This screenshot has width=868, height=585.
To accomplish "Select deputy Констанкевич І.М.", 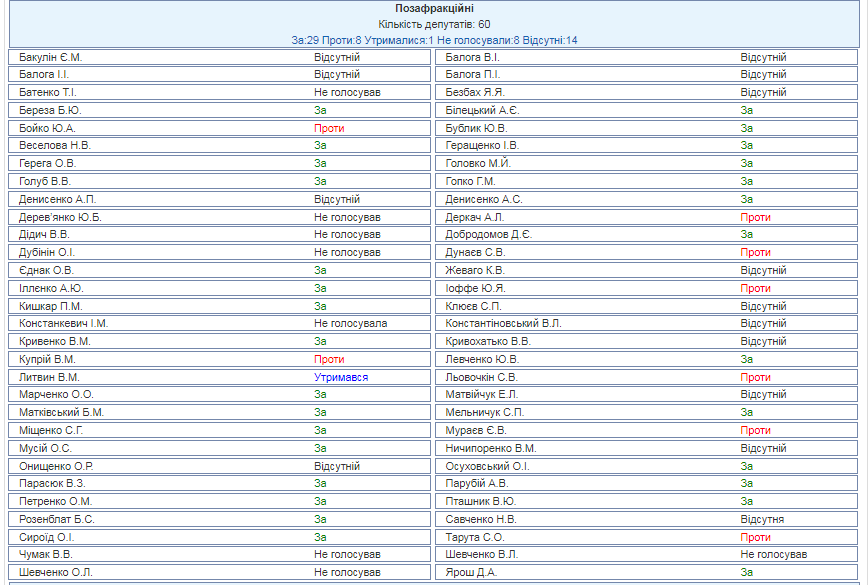I will (x=64, y=324).
